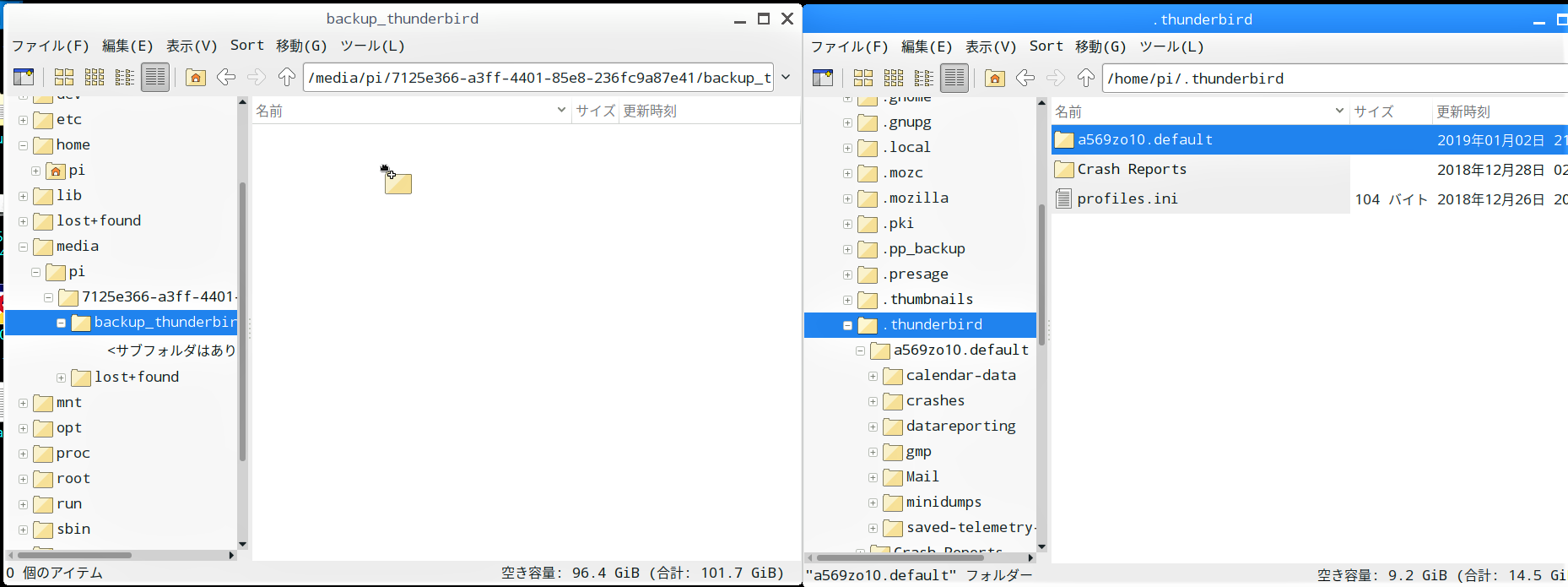Go to home folder in backup_thunderbird window
Screen dimensions: 1568x587
(x=196, y=78)
